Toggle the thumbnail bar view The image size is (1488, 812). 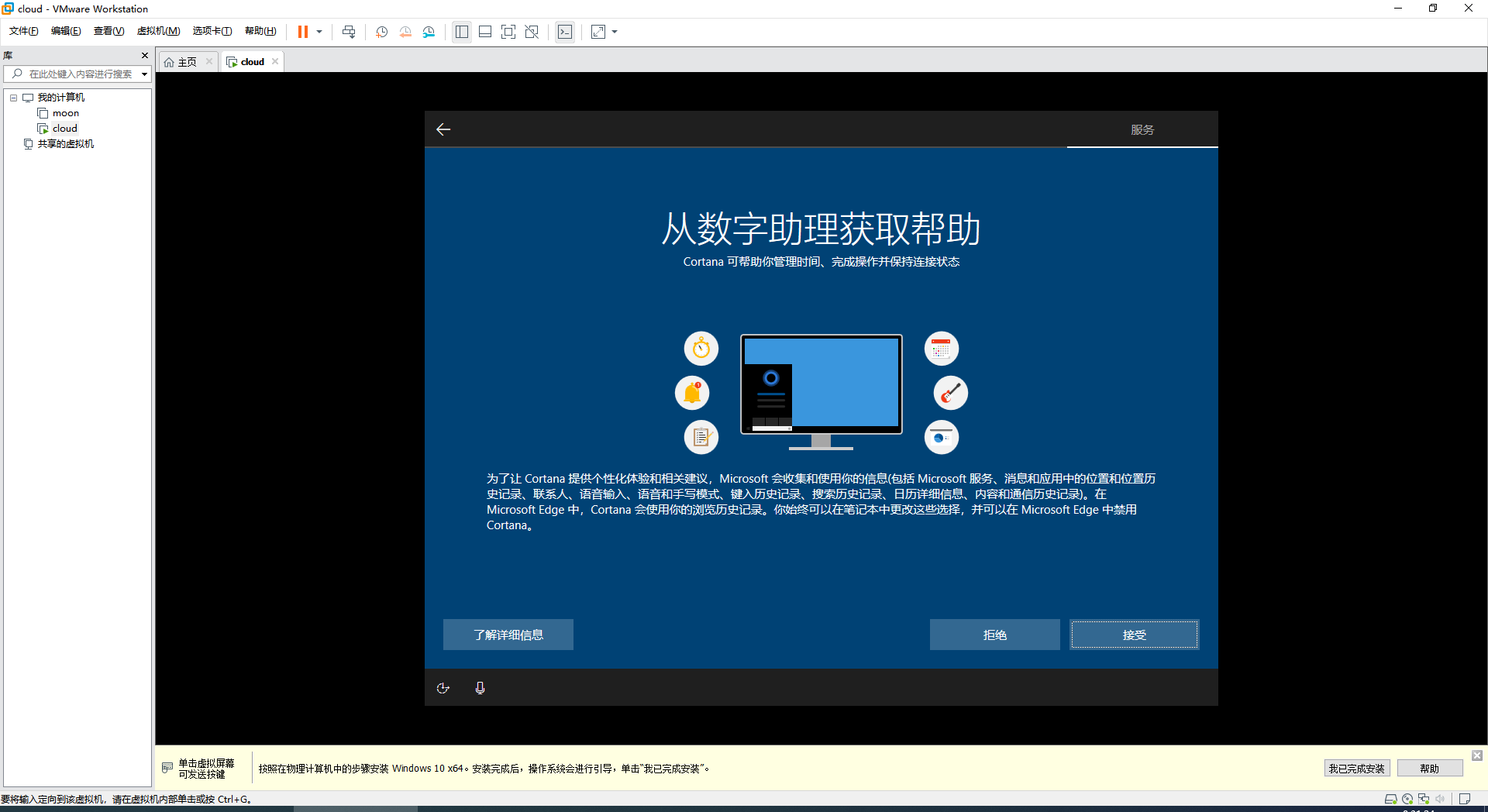(x=485, y=32)
